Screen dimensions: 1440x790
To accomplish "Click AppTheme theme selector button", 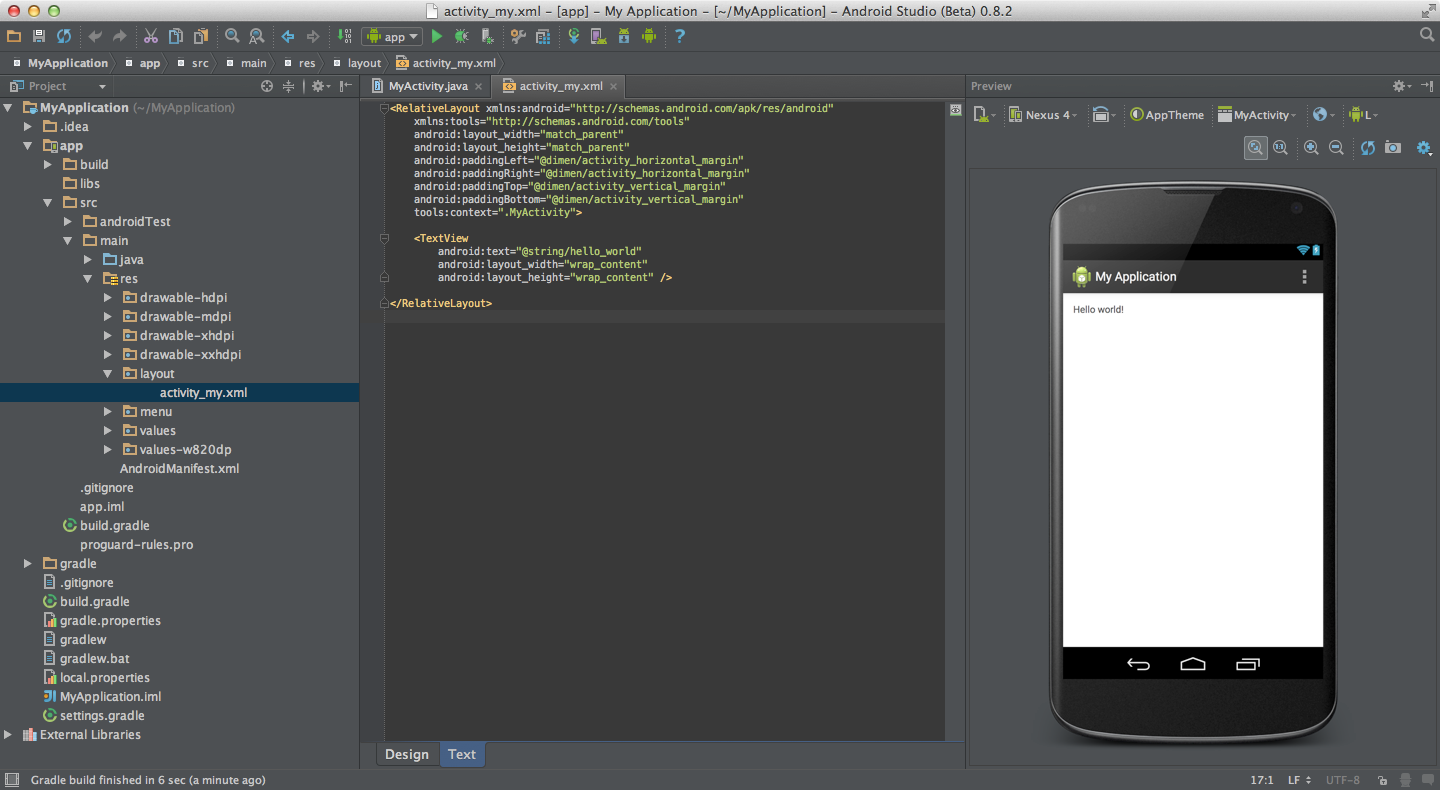I will 1167,115.
